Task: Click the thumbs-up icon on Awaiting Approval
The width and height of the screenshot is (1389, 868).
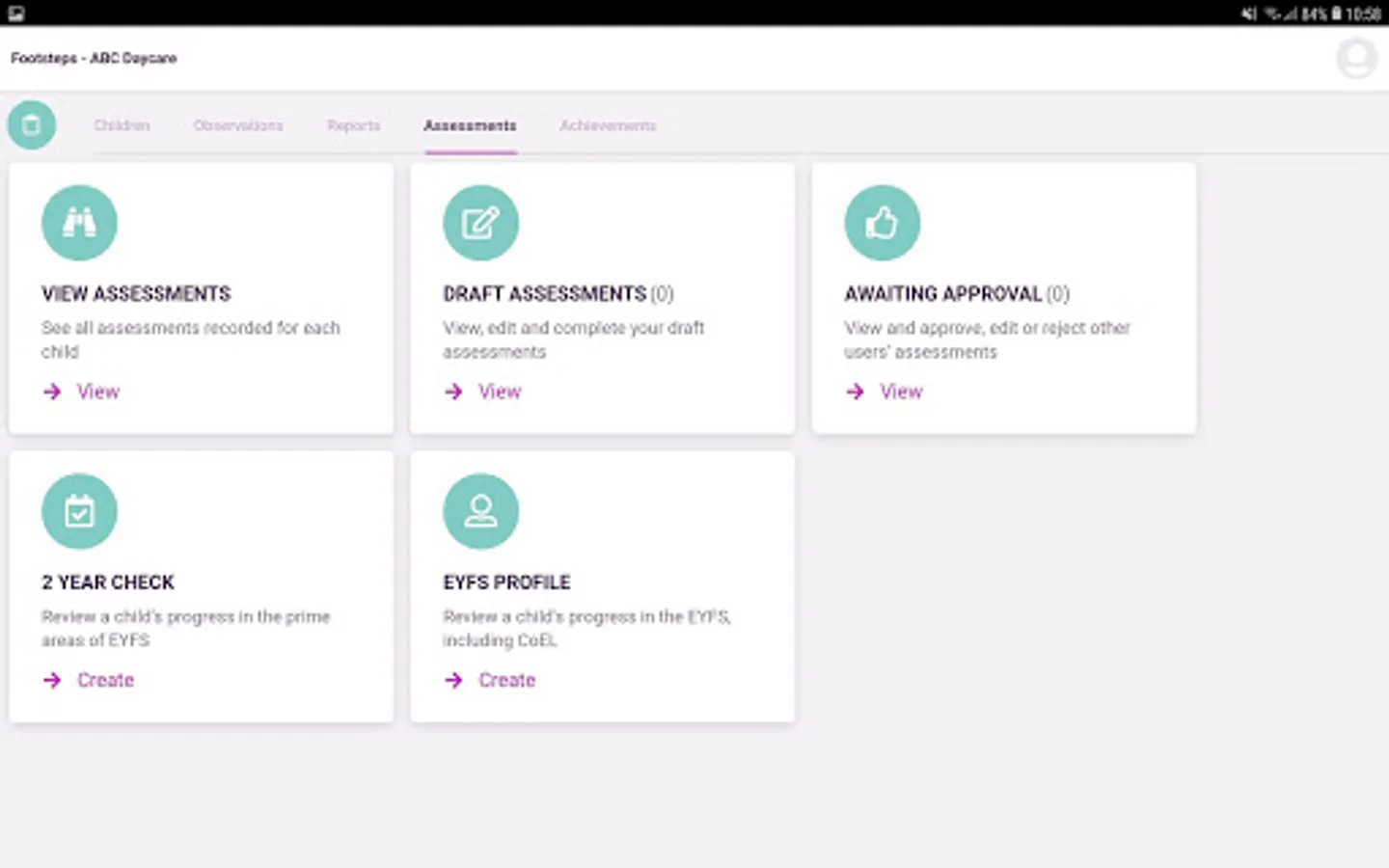Action: [882, 223]
